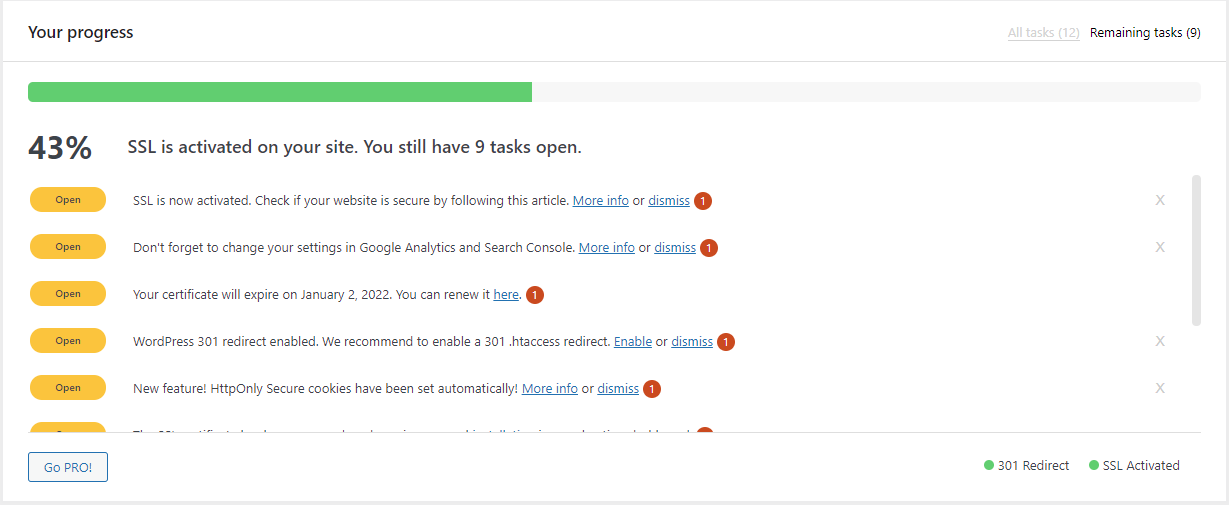Enable the 301 .htaccess redirect
This screenshot has width=1229, height=505.
[633, 342]
